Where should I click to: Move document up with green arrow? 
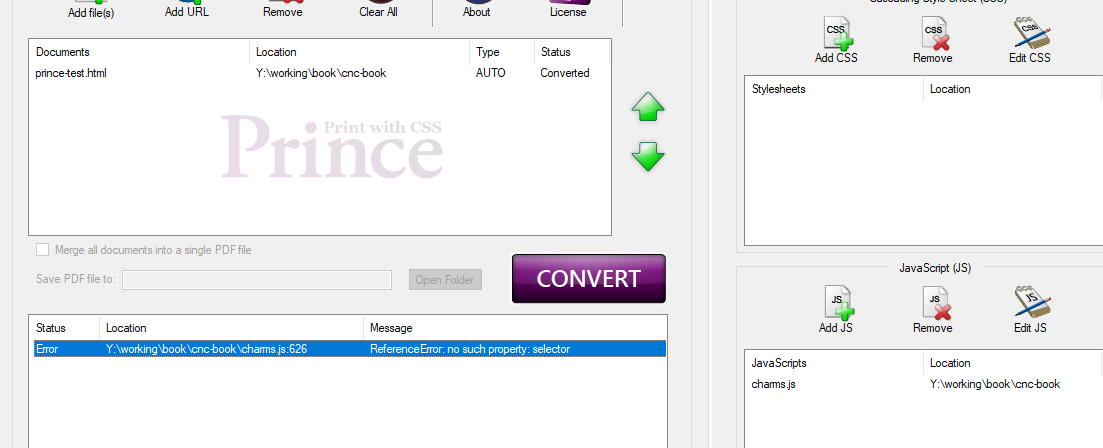pos(648,108)
